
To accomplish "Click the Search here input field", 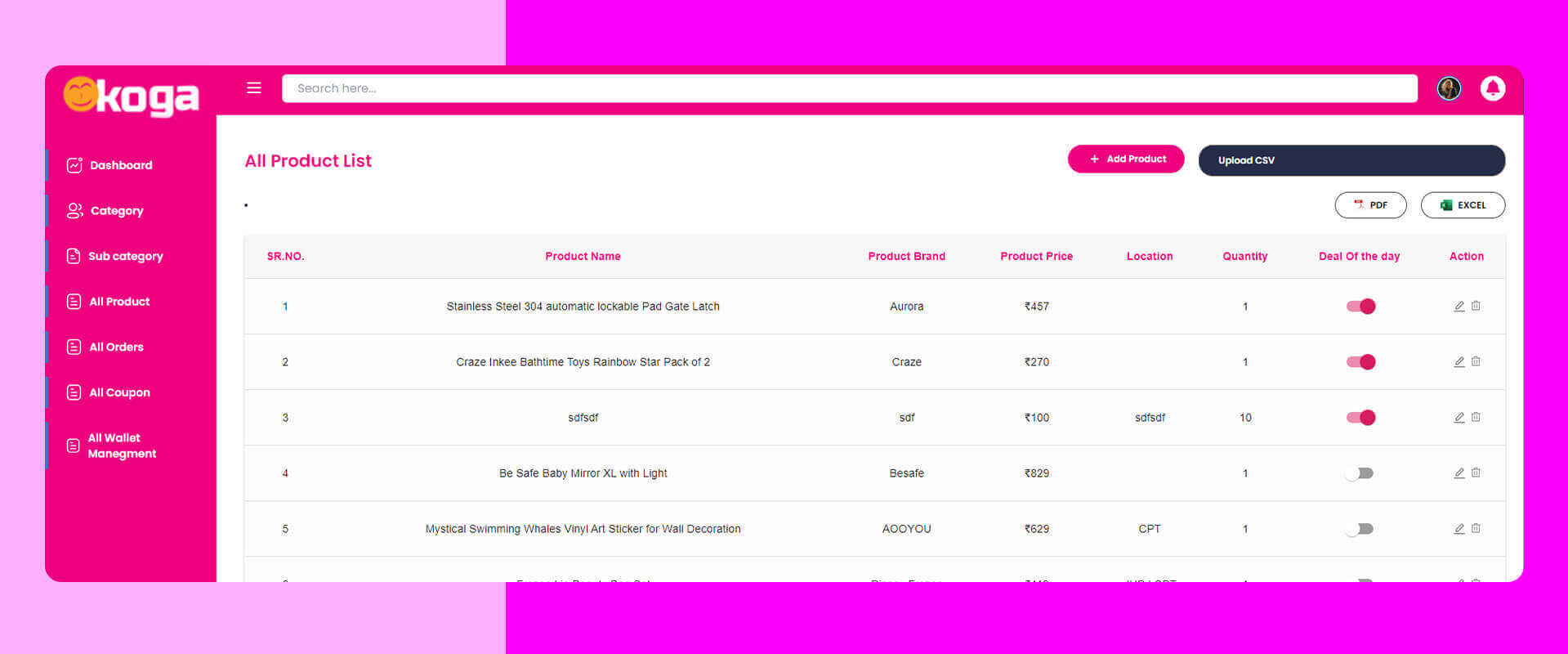I will [x=849, y=88].
